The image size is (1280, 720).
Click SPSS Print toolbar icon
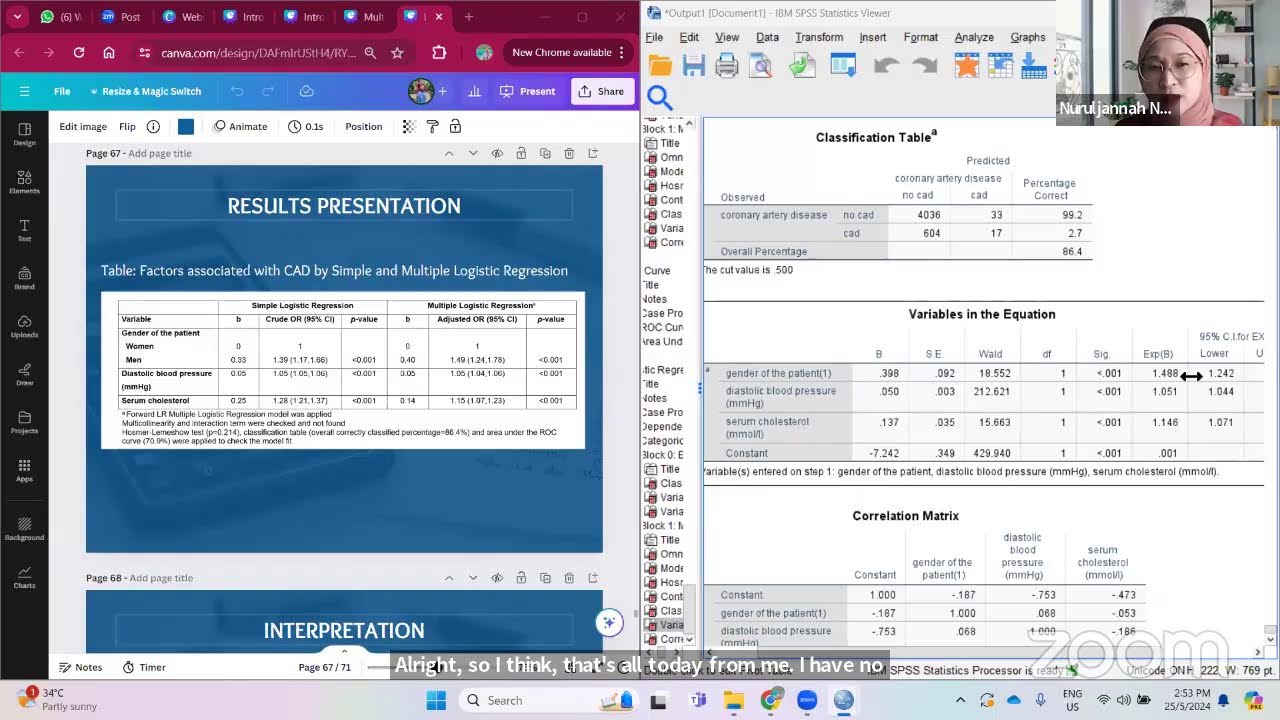727,66
